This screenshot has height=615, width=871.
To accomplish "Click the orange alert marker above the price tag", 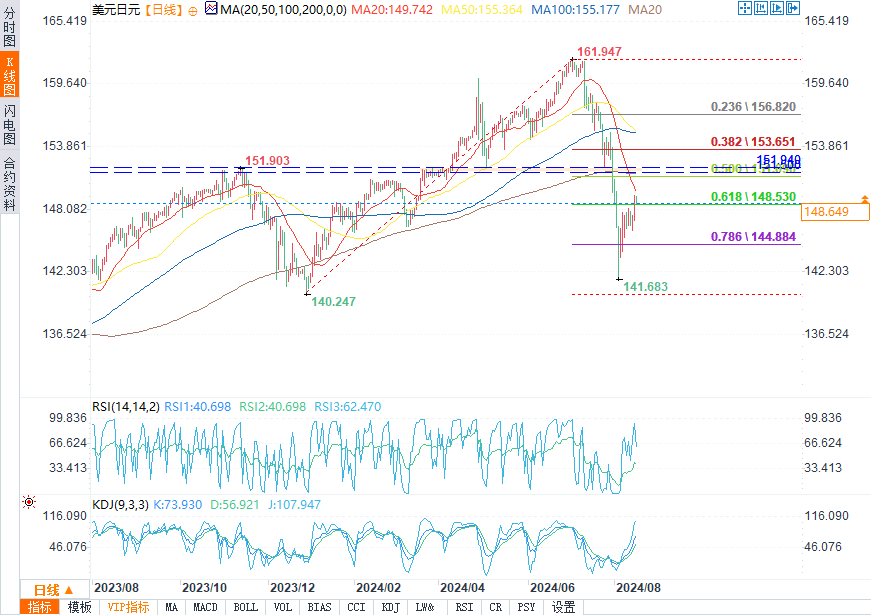I will click(865, 198).
